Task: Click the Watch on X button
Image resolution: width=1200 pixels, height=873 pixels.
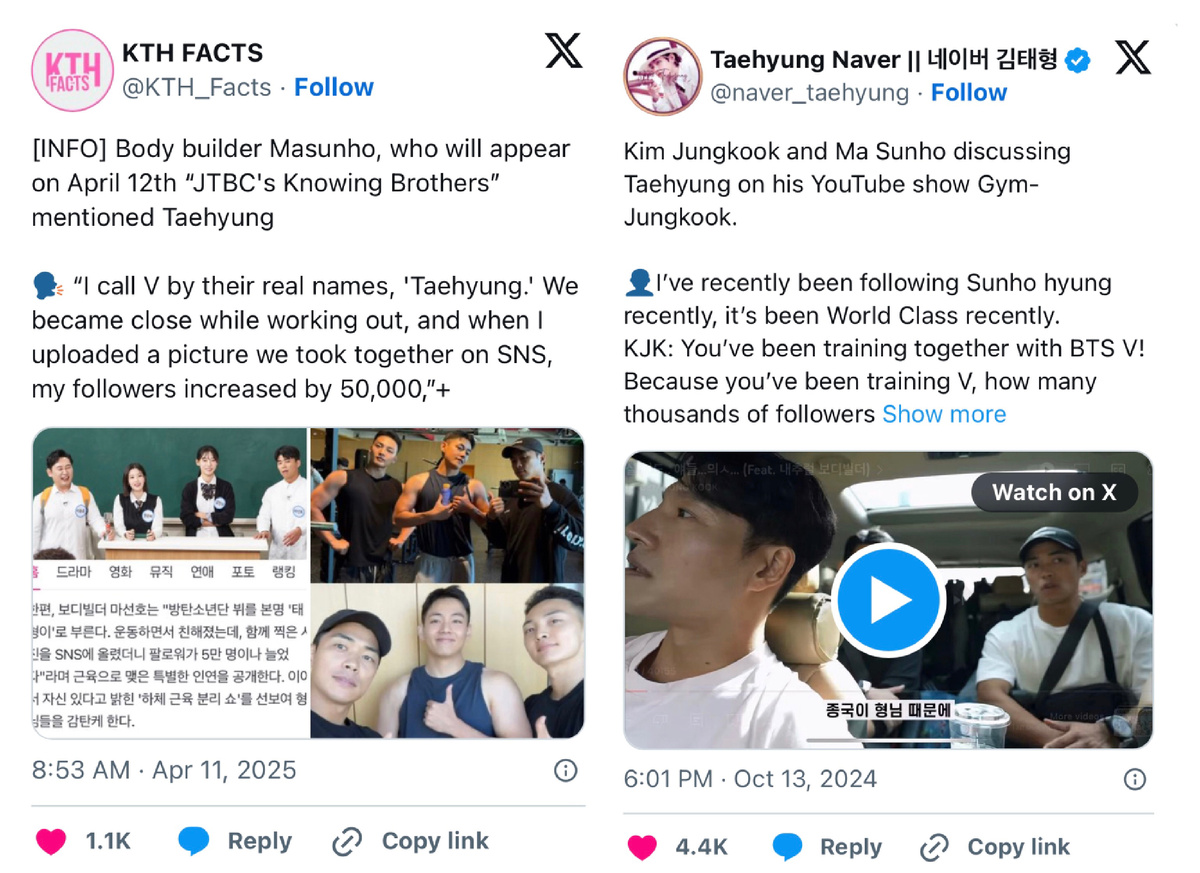Action: tap(1054, 492)
